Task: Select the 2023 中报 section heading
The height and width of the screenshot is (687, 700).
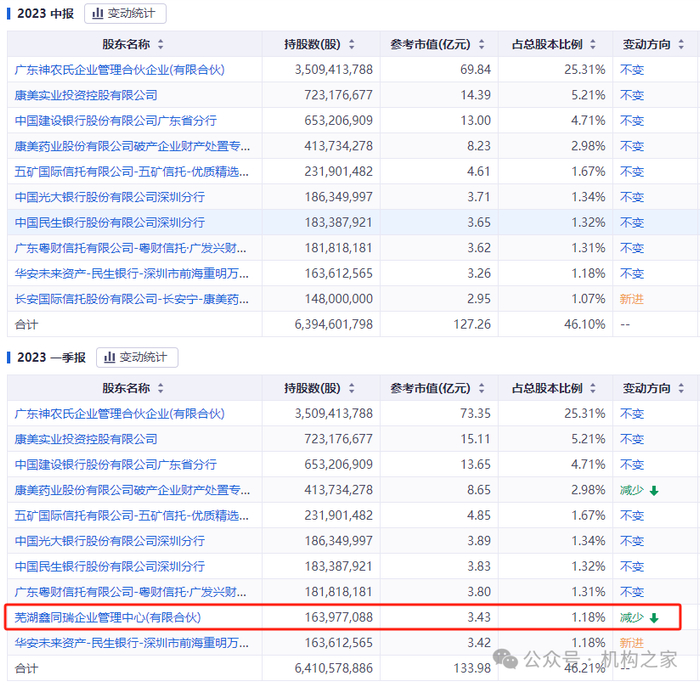Action: (x=45, y=13)
